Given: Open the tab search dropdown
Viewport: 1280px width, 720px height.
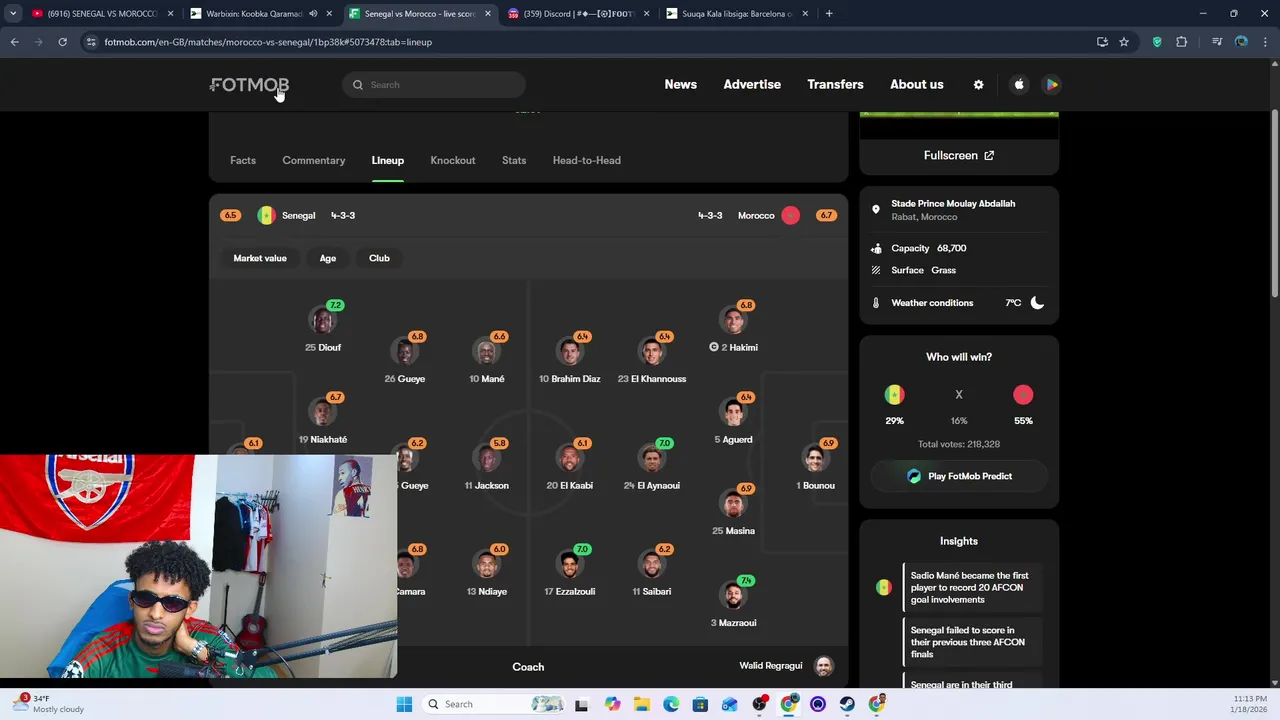Looking at the screenshot, I should (x=12, y=14).
